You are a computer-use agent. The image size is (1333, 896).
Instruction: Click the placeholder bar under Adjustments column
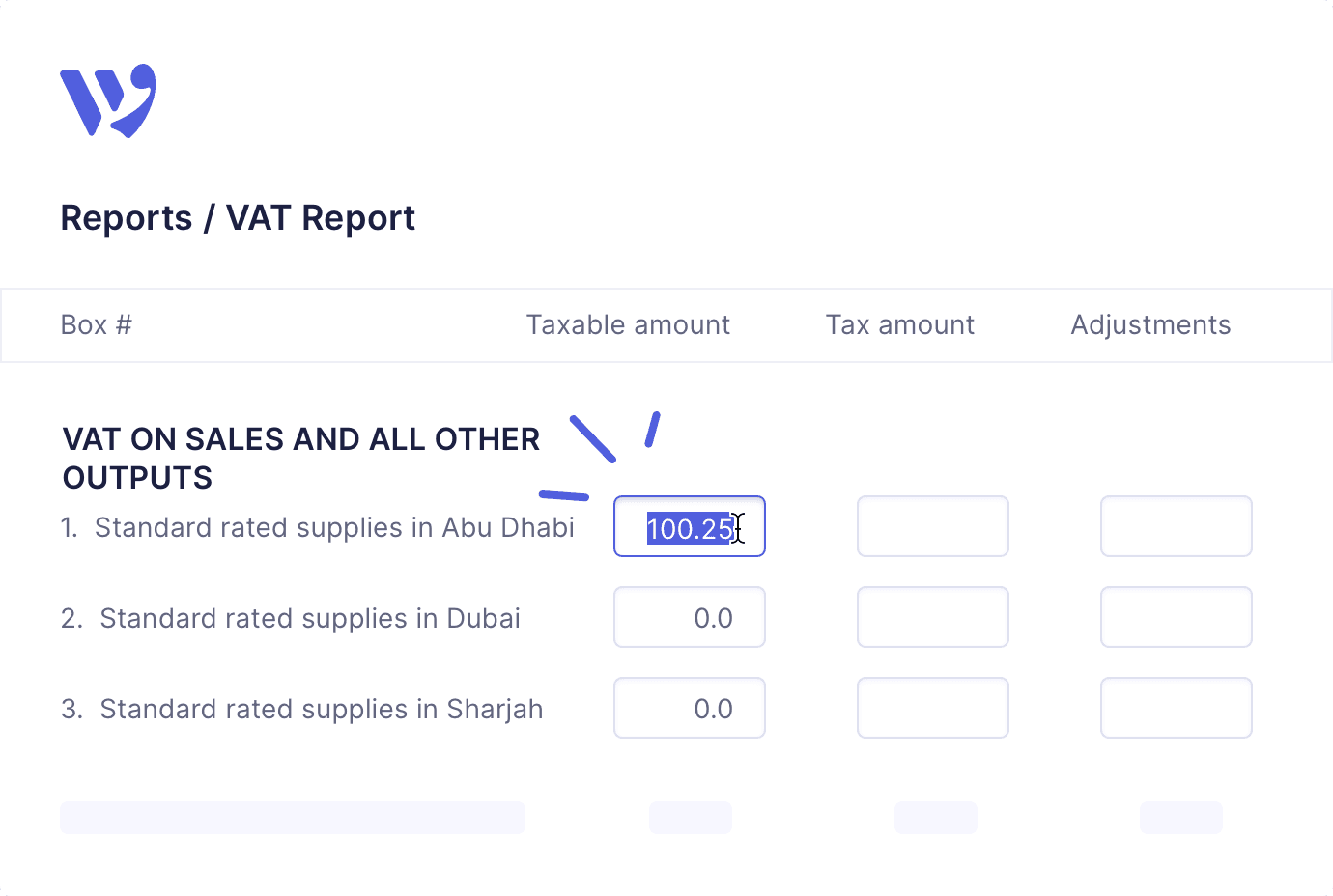(1181, 817)
